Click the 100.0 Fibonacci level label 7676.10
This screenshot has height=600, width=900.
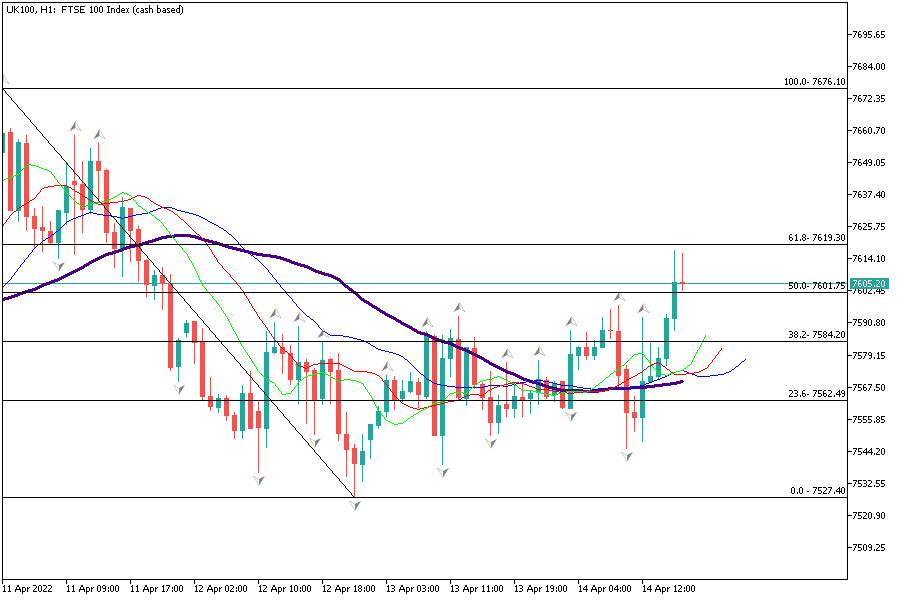815,82
